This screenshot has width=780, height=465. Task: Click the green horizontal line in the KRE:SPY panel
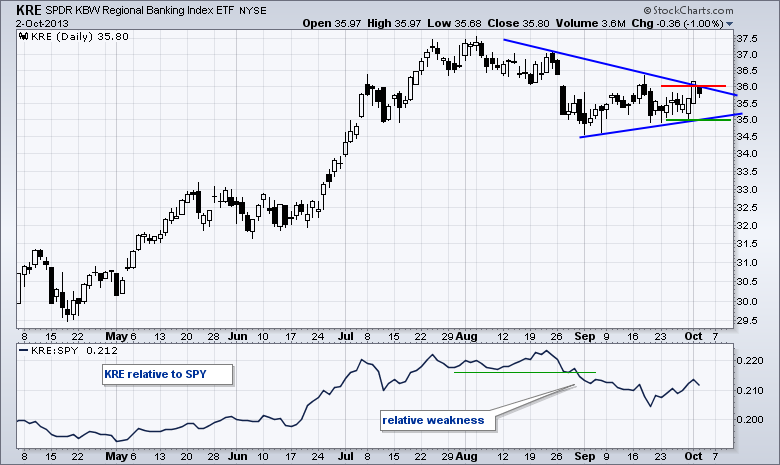coord(525,372)
